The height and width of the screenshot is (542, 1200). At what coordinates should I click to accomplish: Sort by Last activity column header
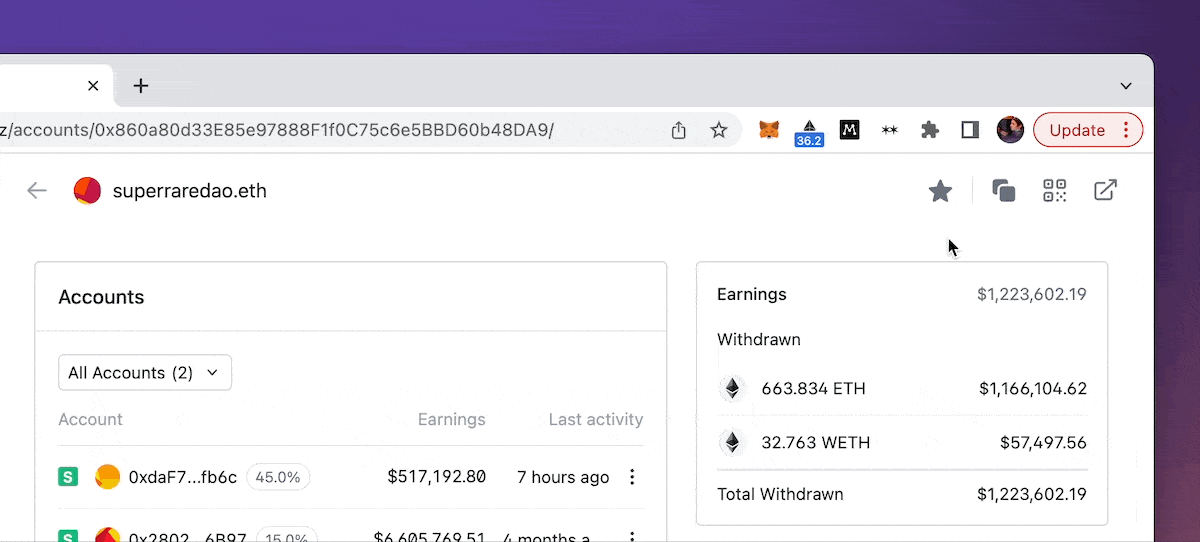coord(596,419)
